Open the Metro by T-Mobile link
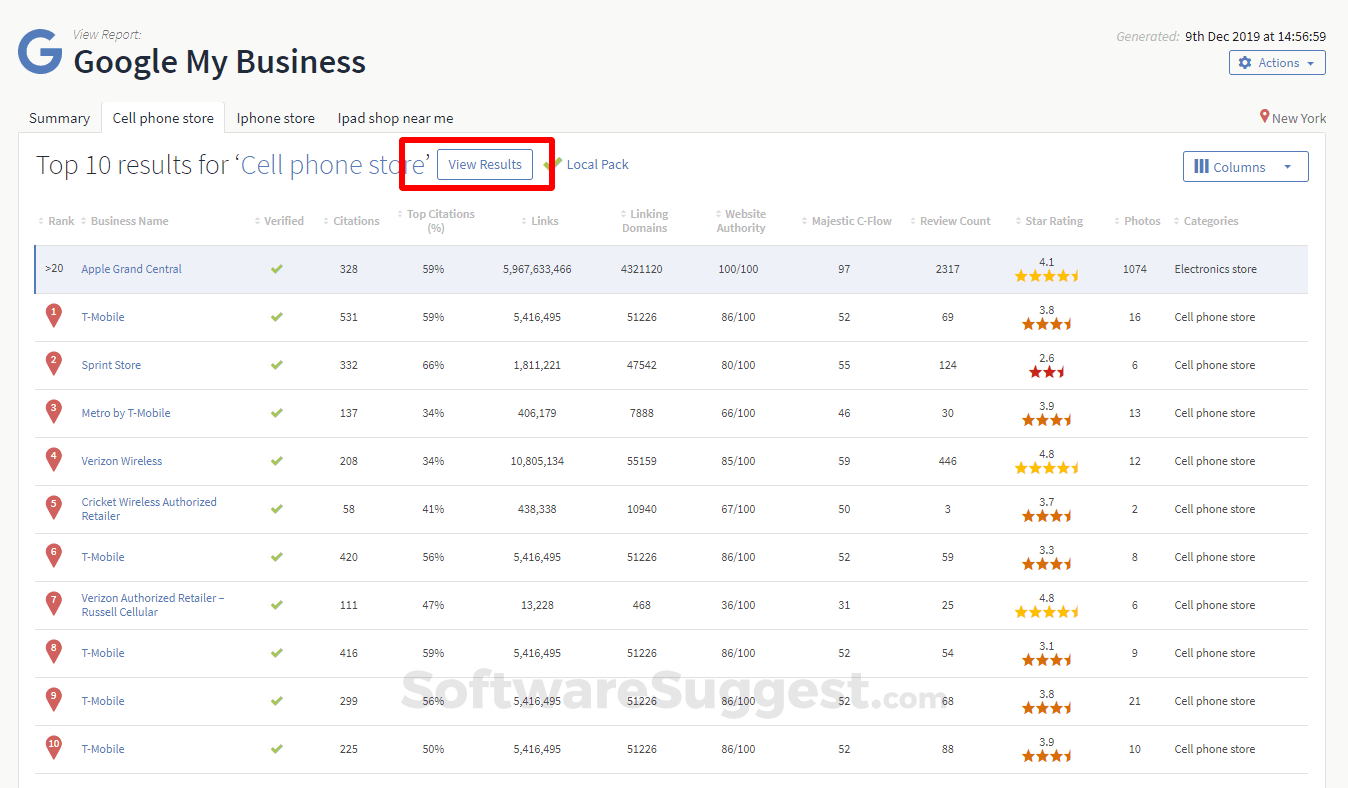The width and height of the screenshot is (1348, 788). [126, 412]
